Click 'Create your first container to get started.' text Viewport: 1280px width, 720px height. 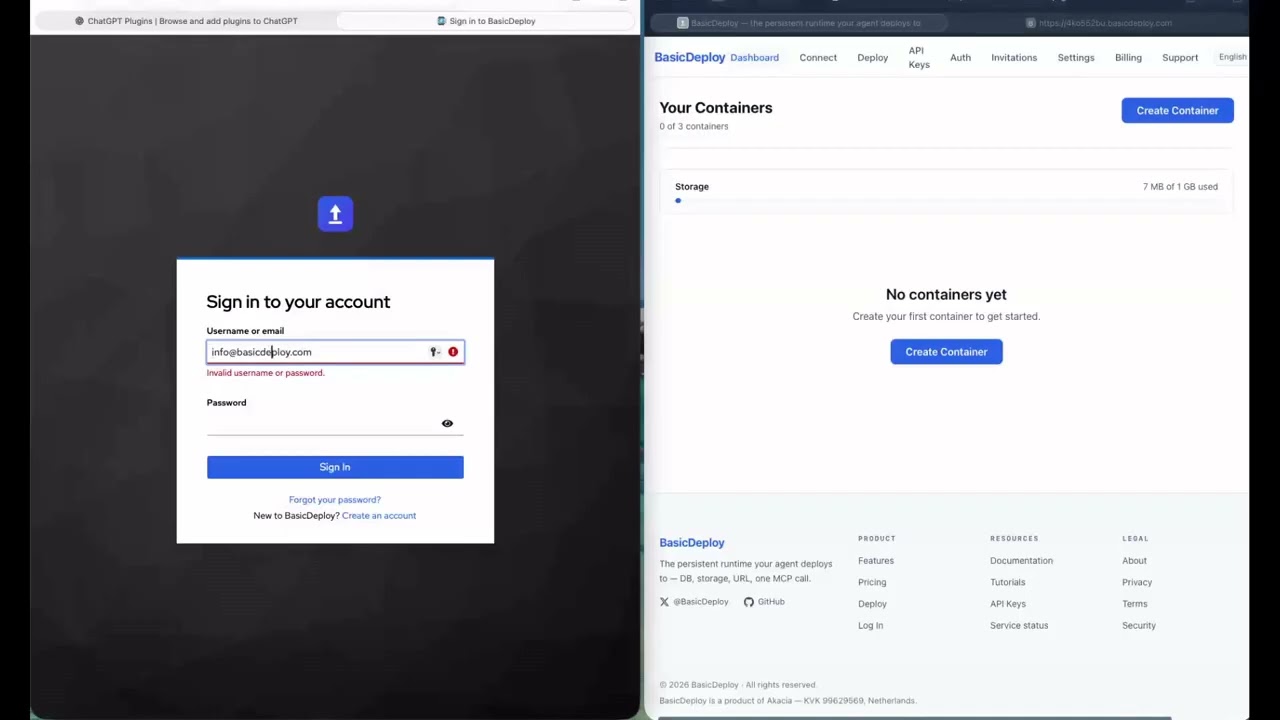[x=946, y=317]
